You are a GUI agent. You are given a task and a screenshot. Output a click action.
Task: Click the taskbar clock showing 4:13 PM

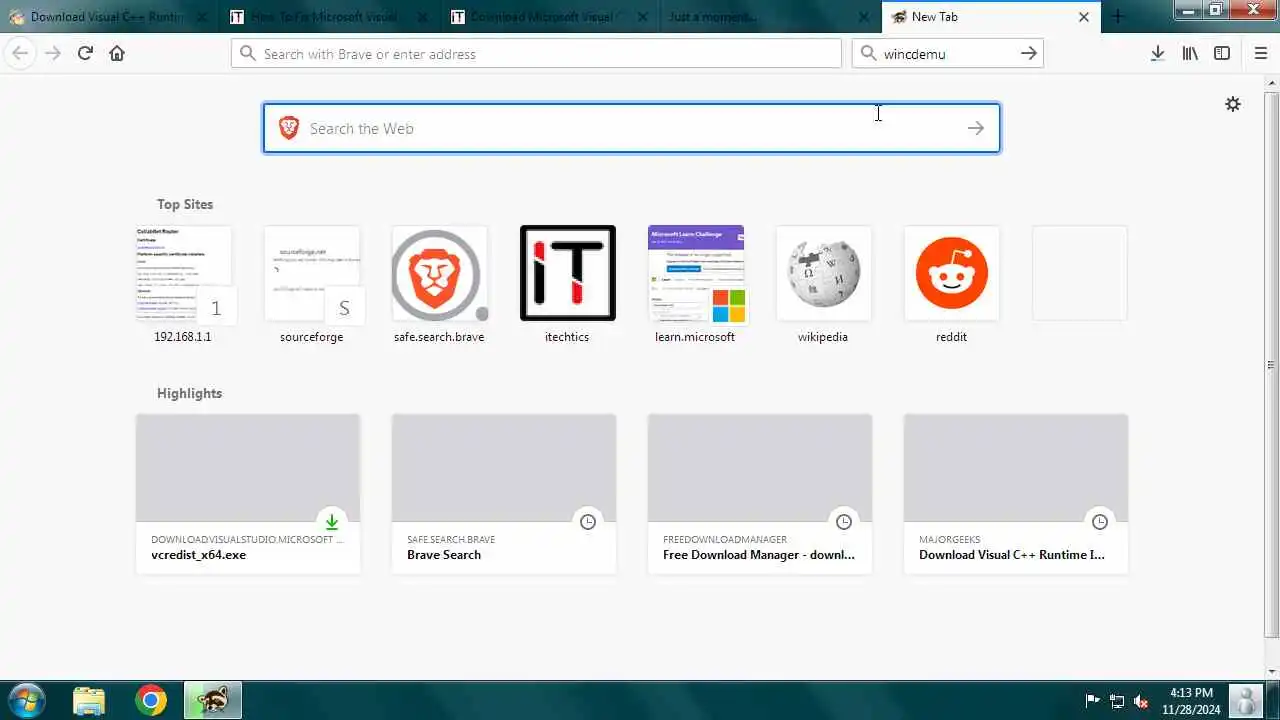tap(1191, 701)
